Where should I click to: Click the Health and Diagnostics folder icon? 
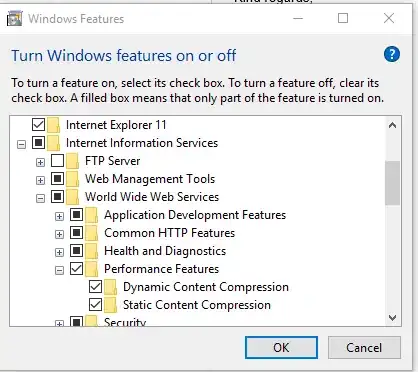(91, 251)
